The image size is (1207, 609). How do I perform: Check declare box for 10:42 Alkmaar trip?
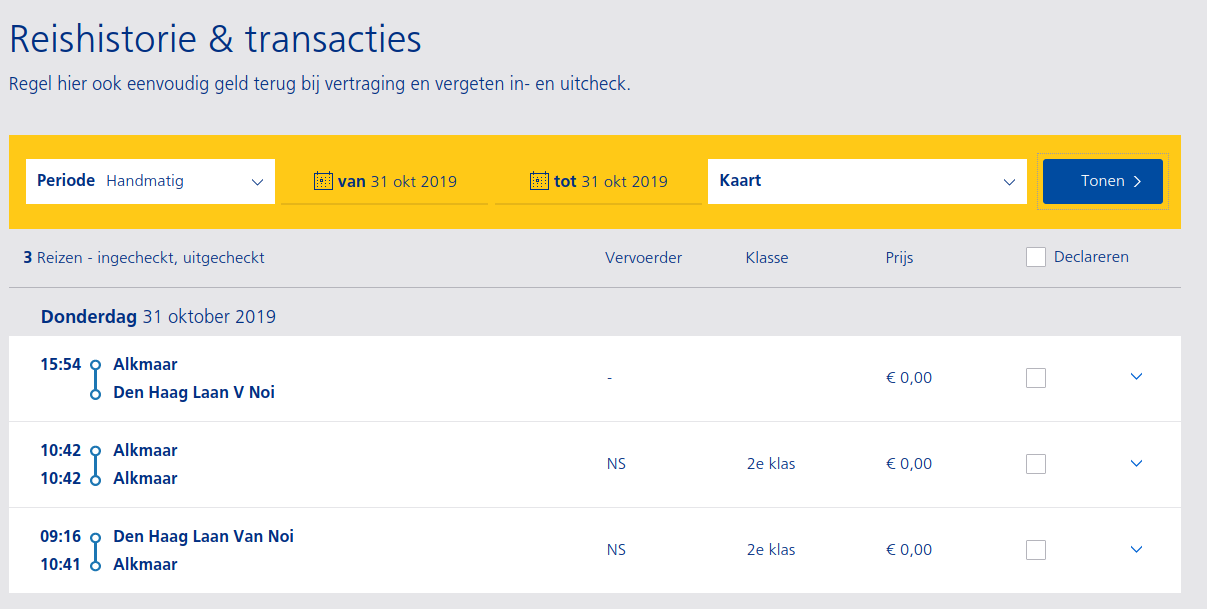coord(1036,464)
